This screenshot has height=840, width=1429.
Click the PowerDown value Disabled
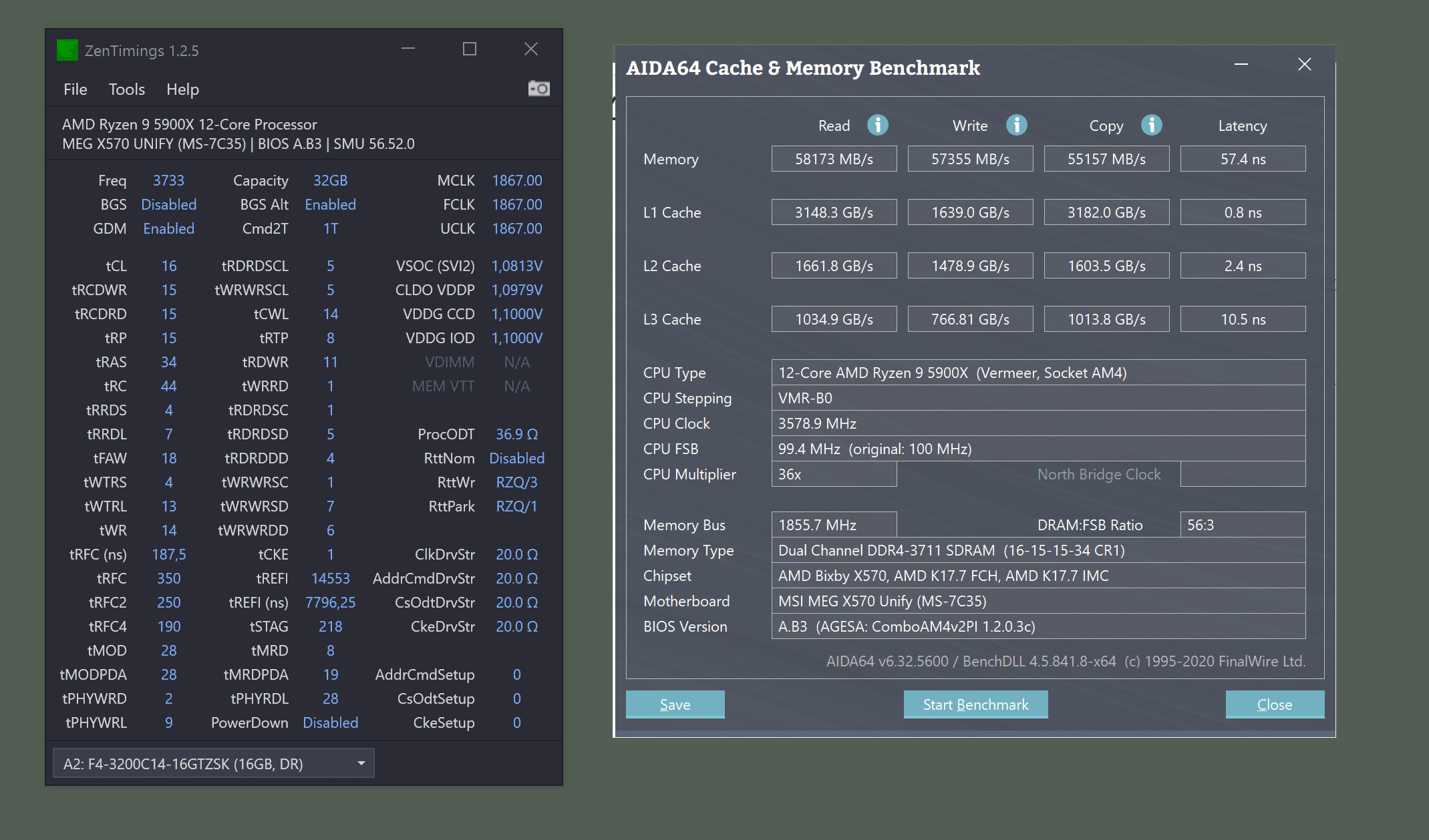(x=330, y=722)
